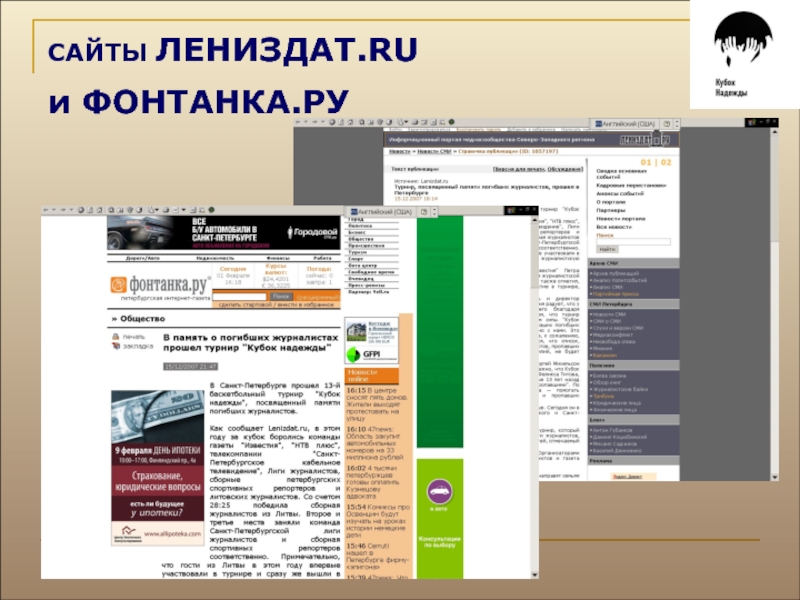Open the 'Недвижимость' section tab

coord(215,258)
